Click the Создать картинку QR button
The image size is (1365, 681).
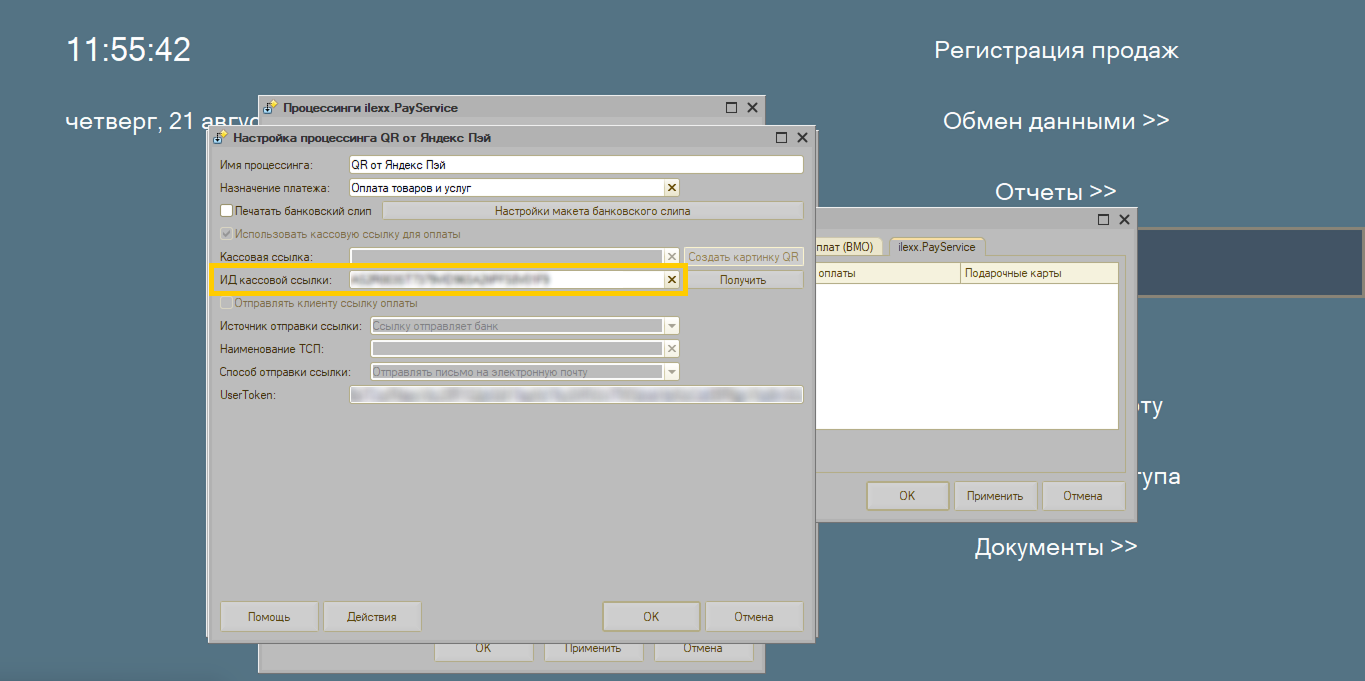tap(744, 257)
